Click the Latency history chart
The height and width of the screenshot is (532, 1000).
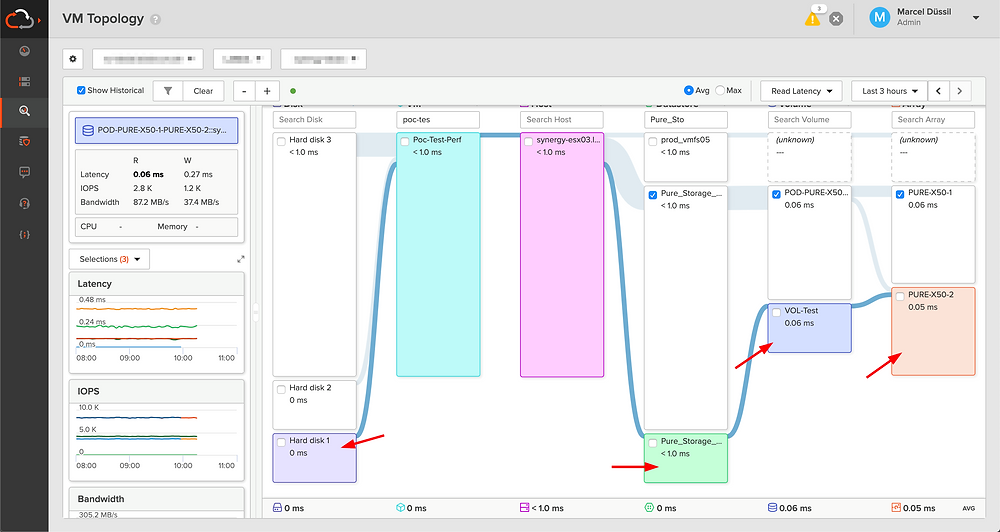pos(156,329)
